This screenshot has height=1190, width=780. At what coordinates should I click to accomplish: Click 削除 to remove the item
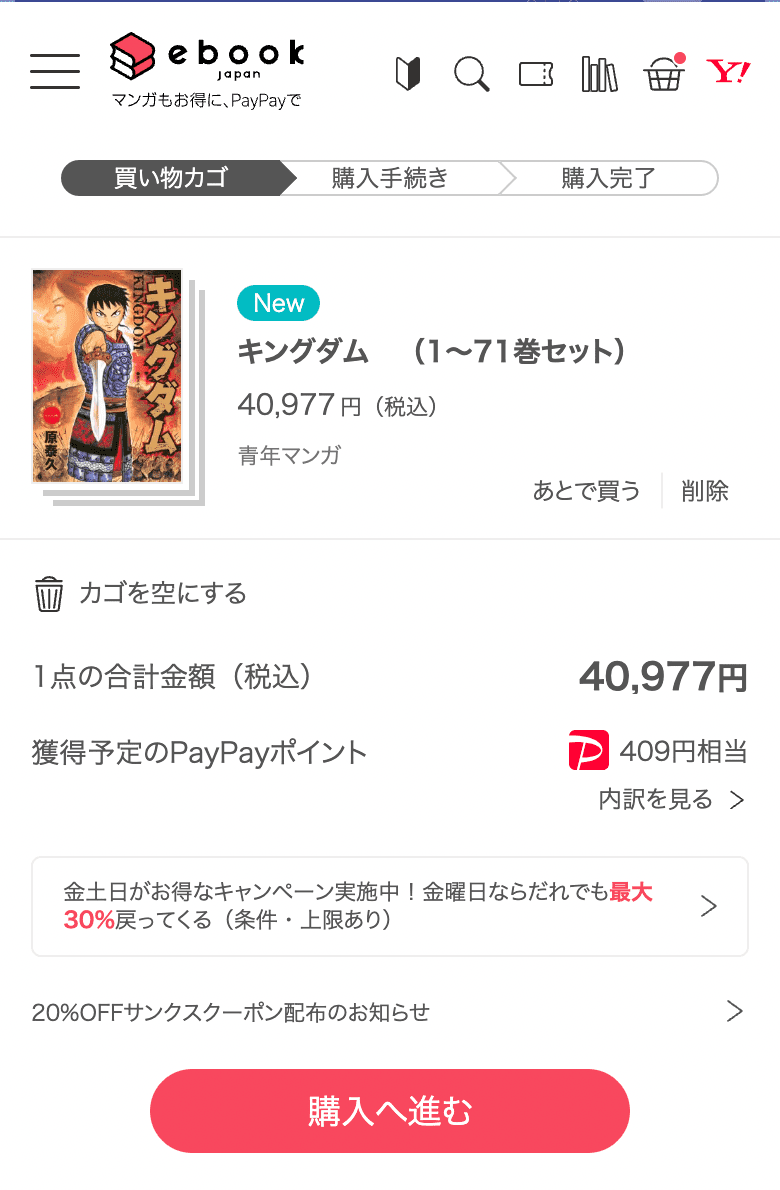(705, 491)
